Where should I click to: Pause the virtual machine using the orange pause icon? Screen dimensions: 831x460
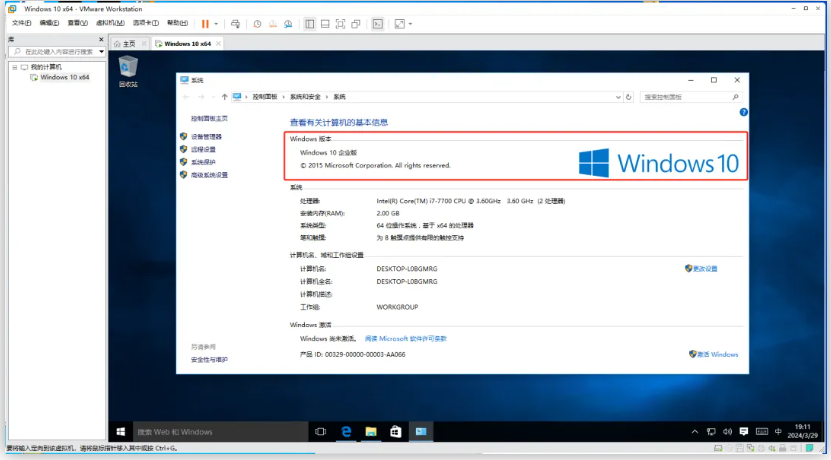tap(205, 24)
